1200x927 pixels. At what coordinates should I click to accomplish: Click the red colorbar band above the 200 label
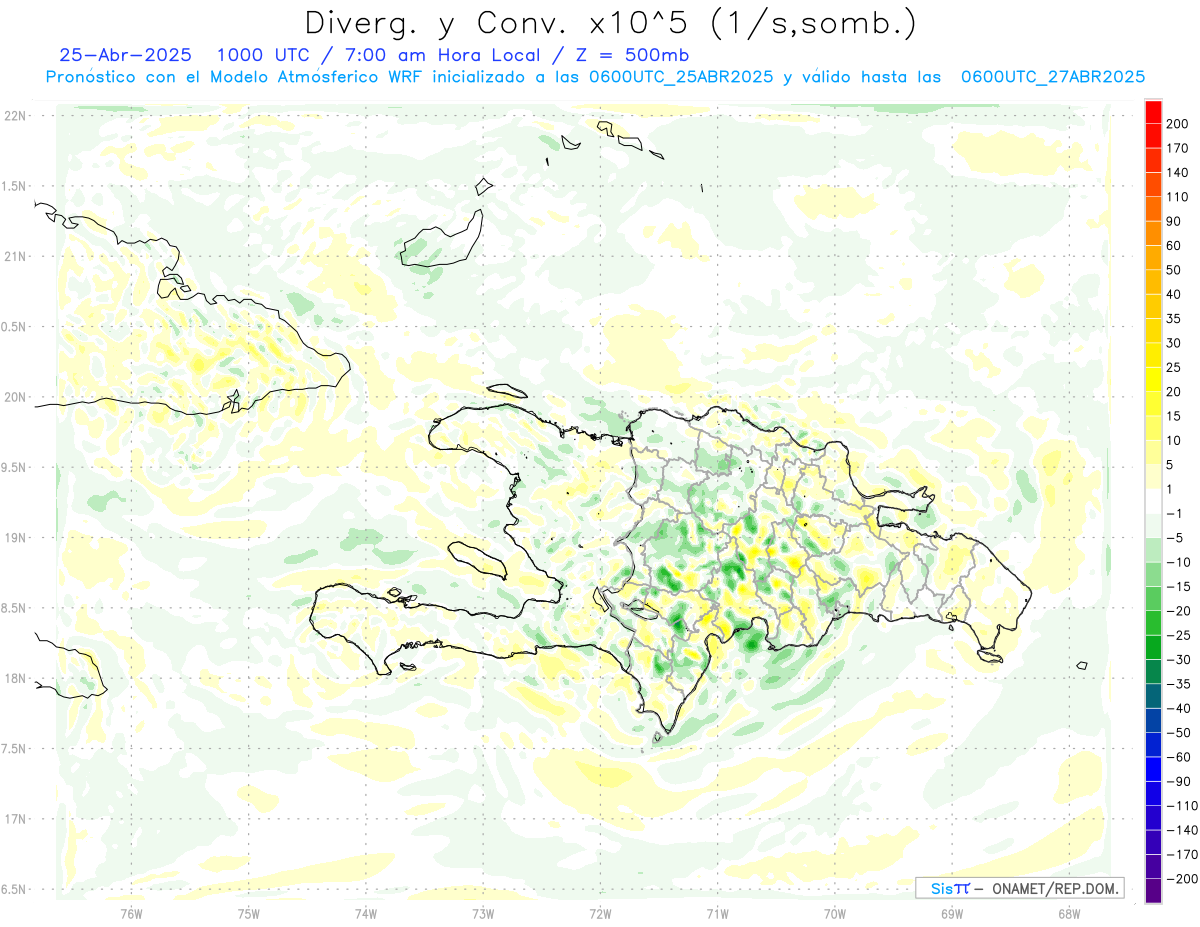[x=1154, y=111]
